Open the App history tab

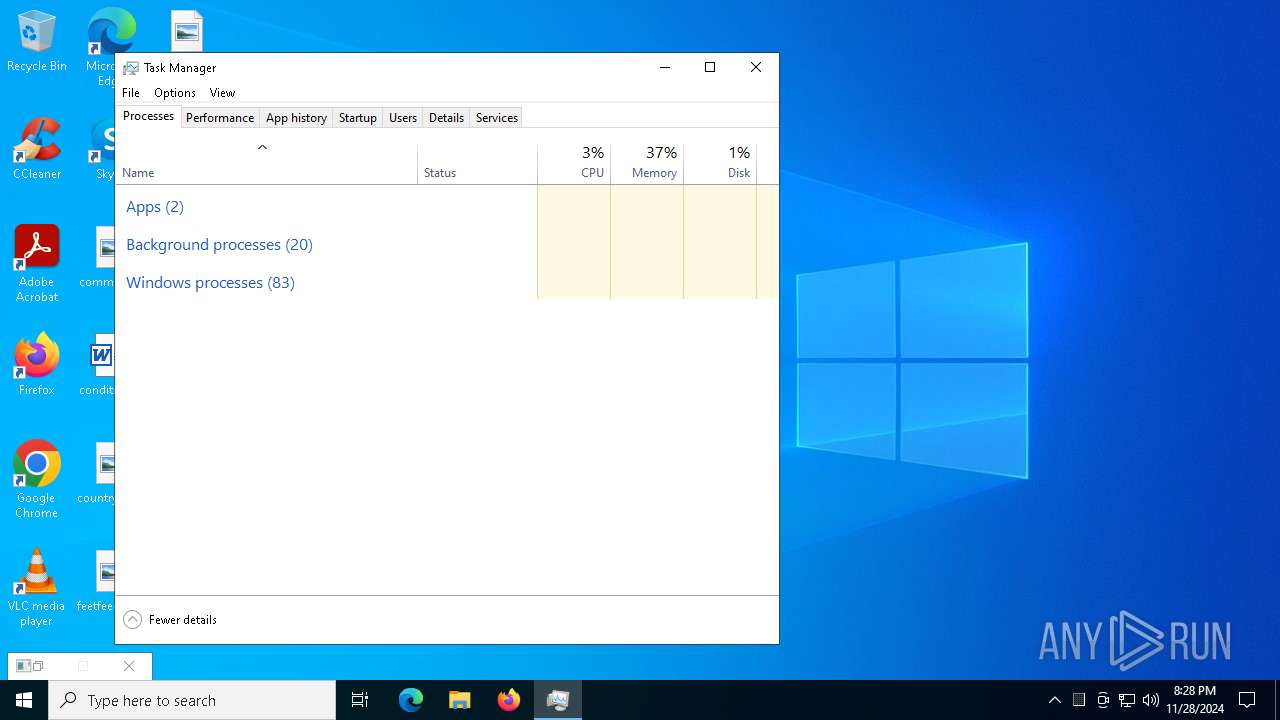click(296, 118)
